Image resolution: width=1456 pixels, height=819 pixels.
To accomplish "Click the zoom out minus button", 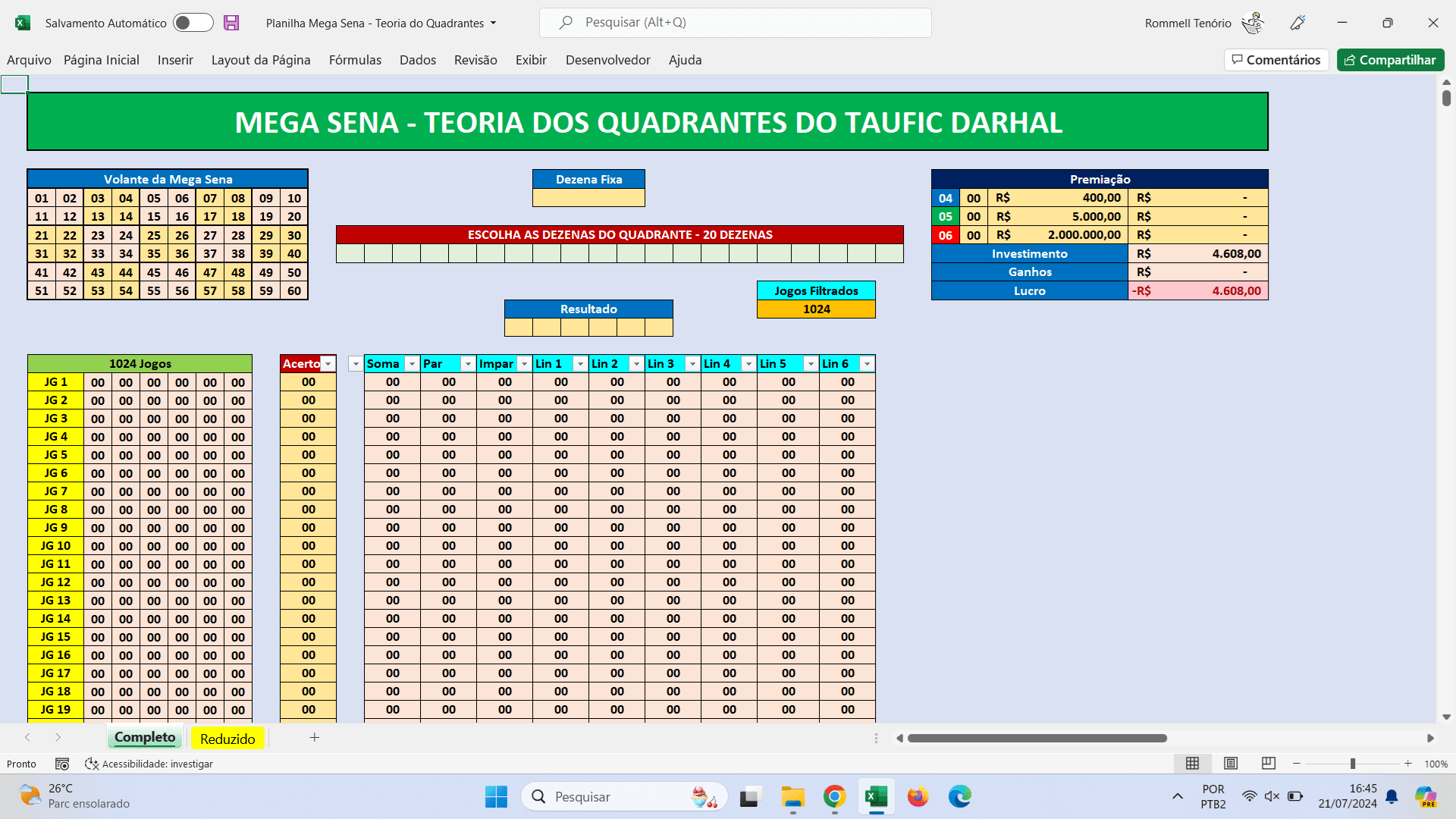I will 1297,764.
